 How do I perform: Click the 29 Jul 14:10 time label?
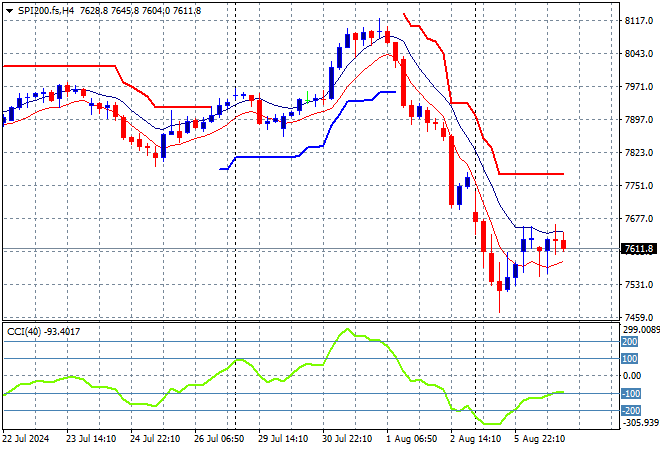[x=283, y=439]
